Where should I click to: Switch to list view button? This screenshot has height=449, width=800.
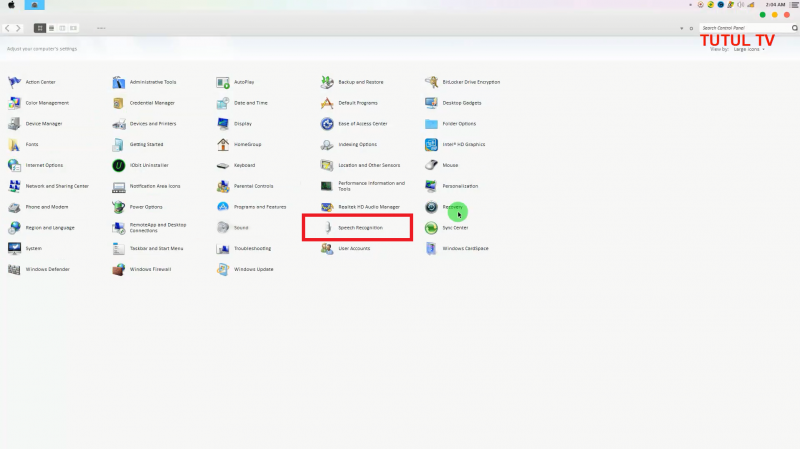(x=51, y=28)
